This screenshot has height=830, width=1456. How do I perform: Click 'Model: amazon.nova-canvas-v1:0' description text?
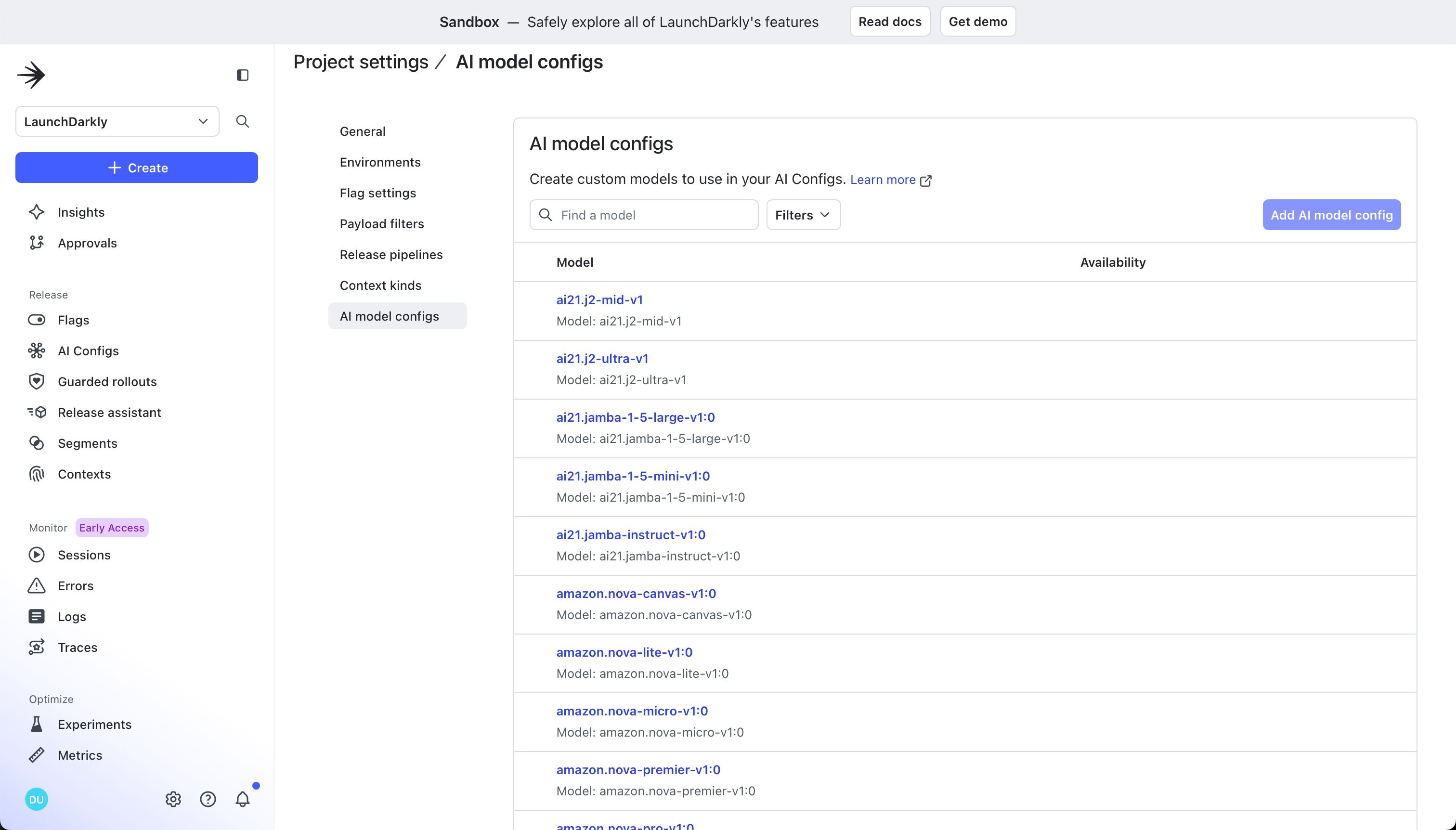(x=654, y=614)
